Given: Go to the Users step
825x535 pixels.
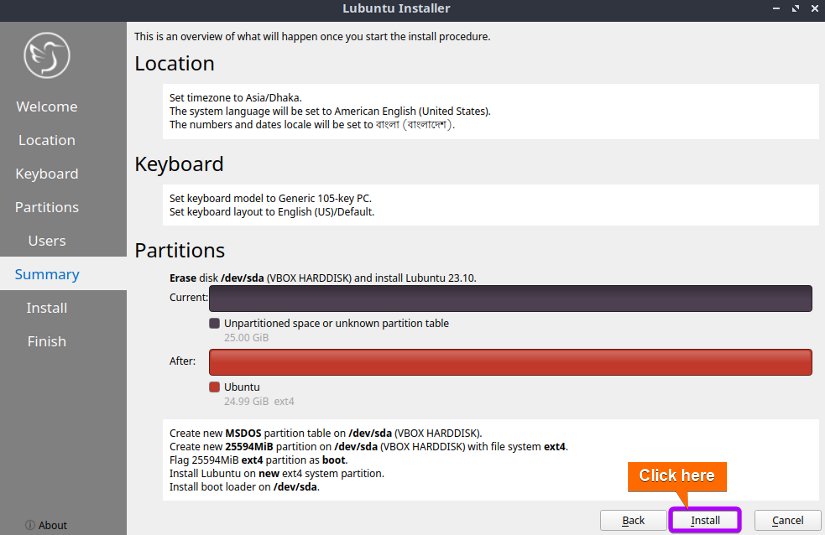Looking at the screenshot, I should (47, 241).
